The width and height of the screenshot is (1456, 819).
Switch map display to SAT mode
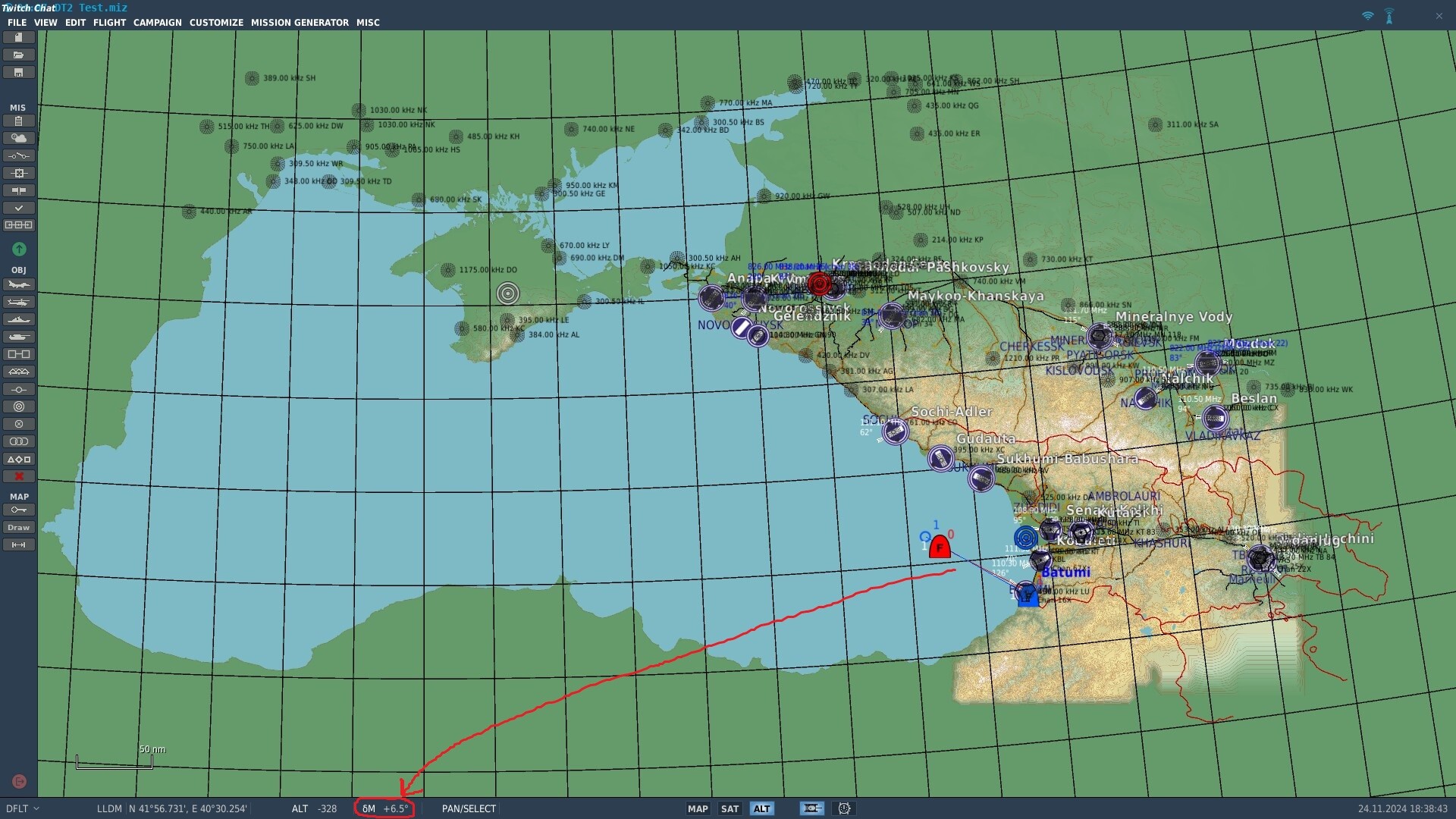(x=730, y=808)
